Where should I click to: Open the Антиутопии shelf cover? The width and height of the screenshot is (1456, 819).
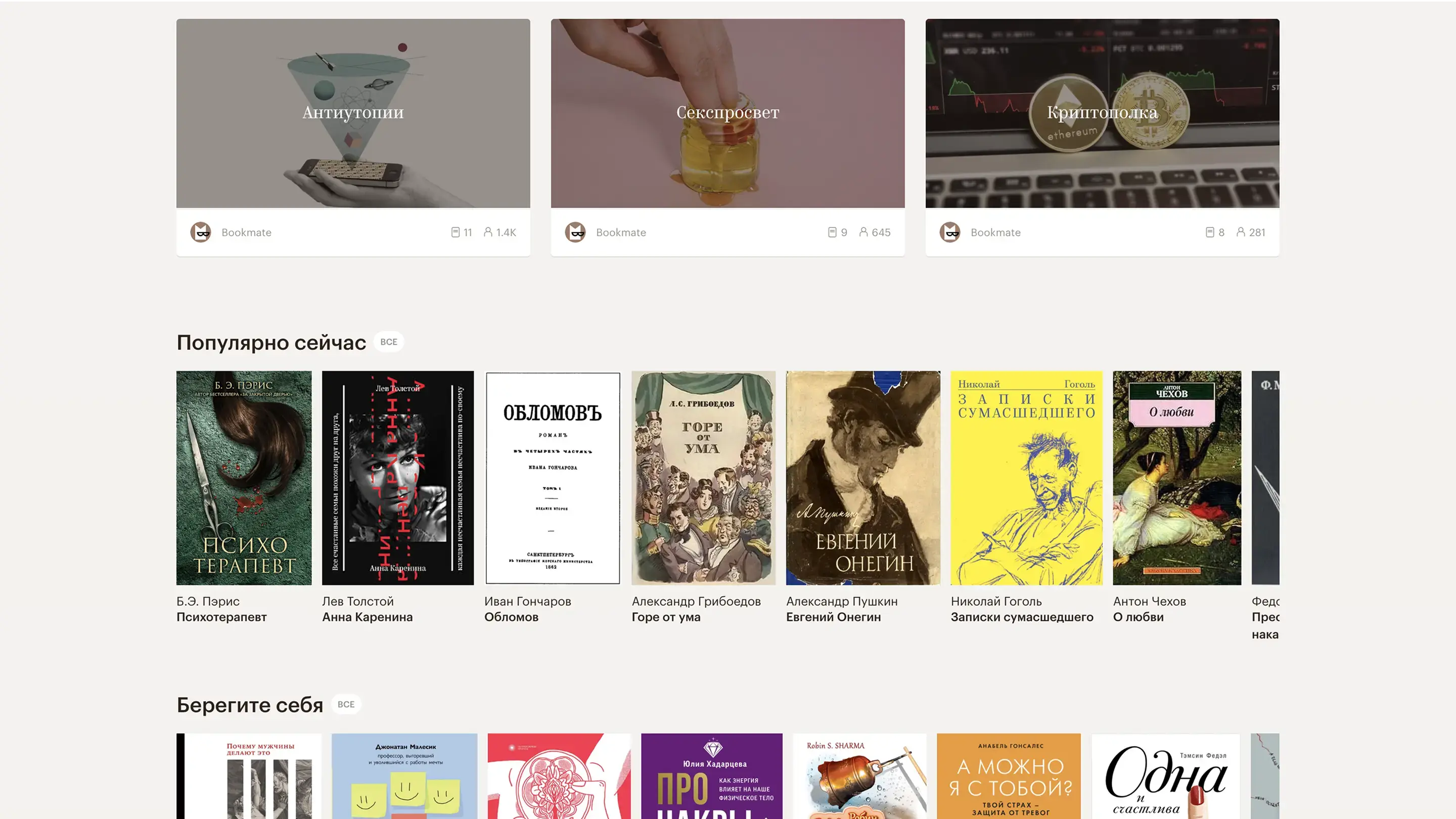(x=353, y=113)
